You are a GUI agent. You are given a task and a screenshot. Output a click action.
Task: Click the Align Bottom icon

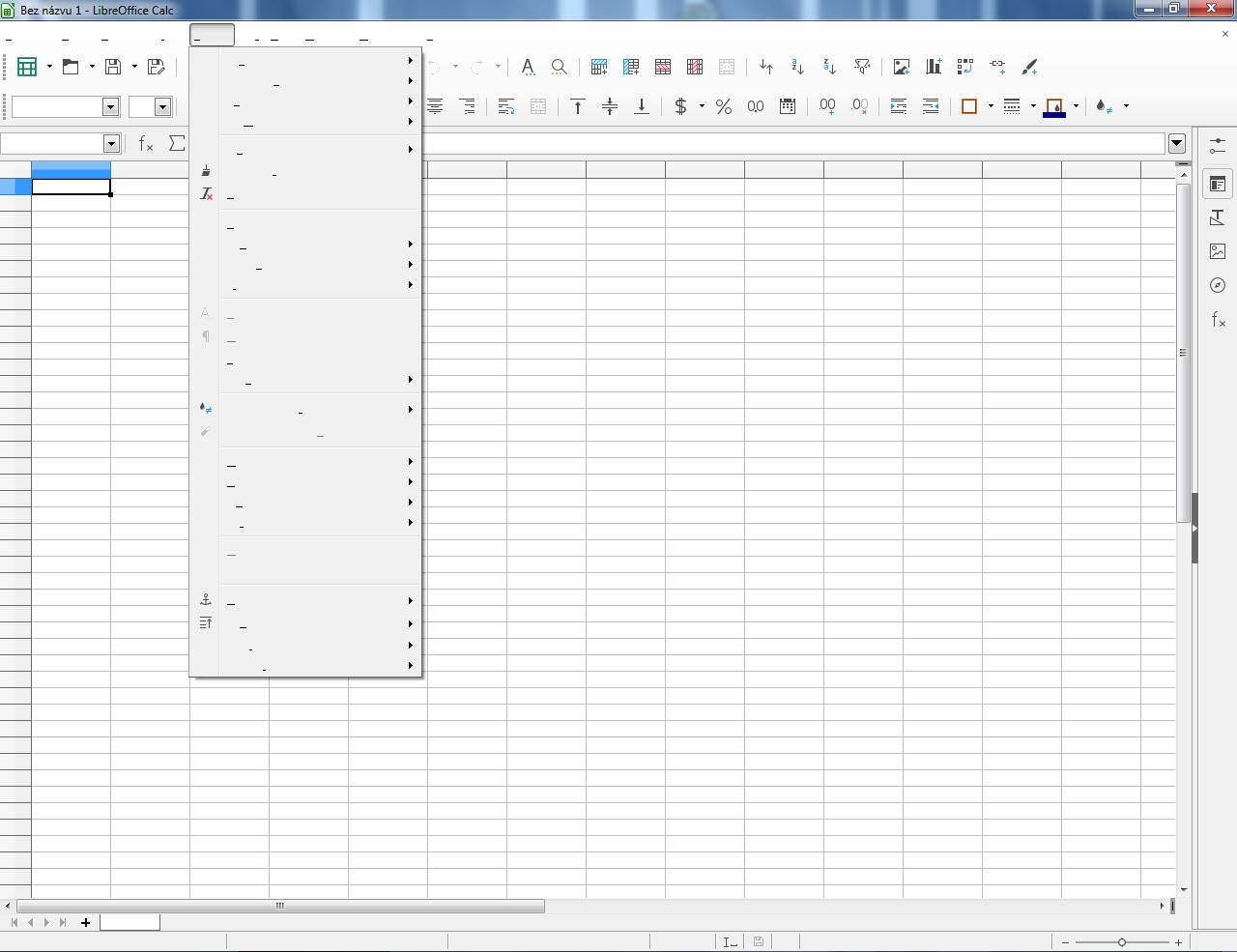pos(642,106)
